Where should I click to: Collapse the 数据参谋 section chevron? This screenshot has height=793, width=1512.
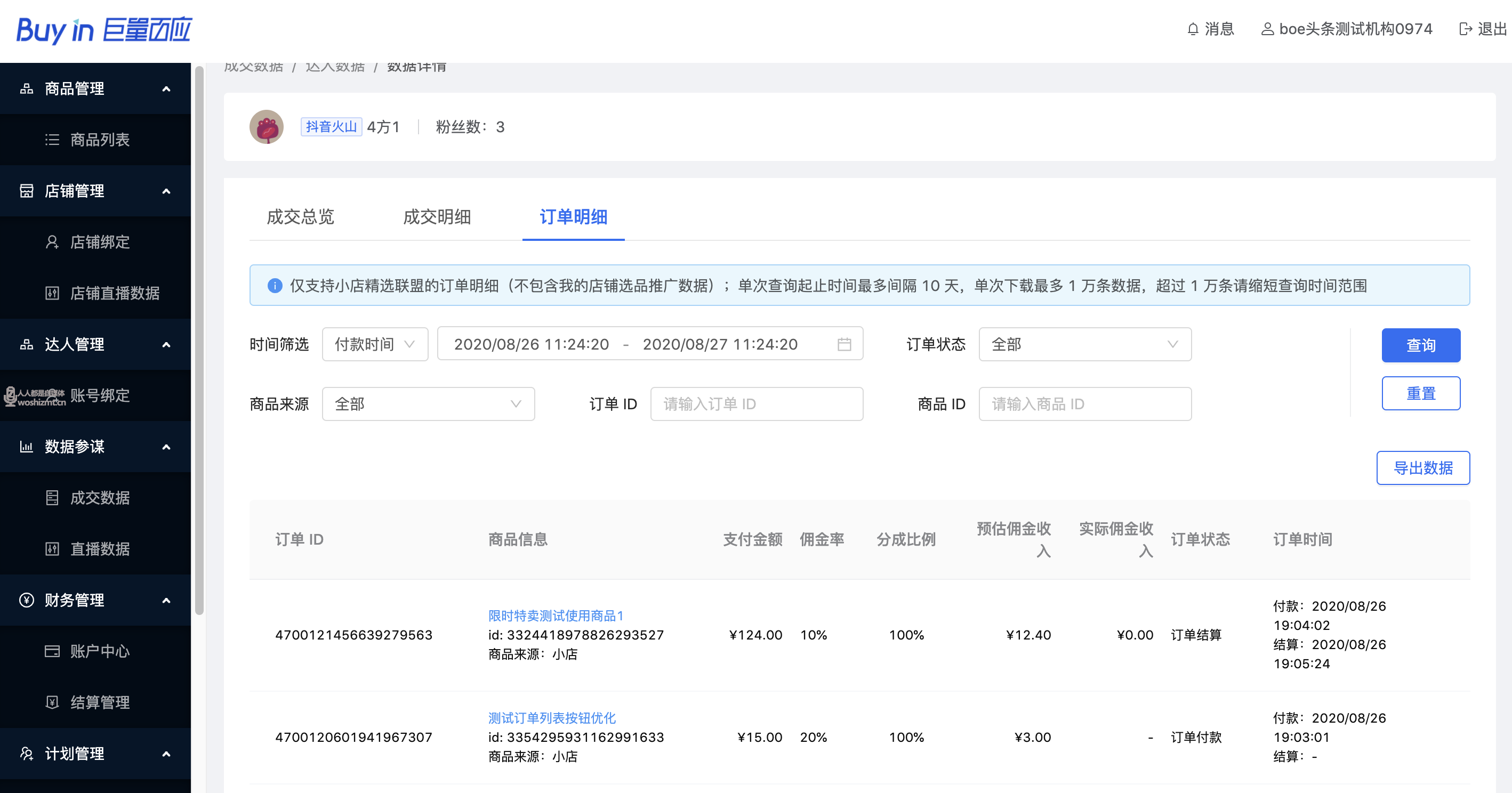click(166, 447)
